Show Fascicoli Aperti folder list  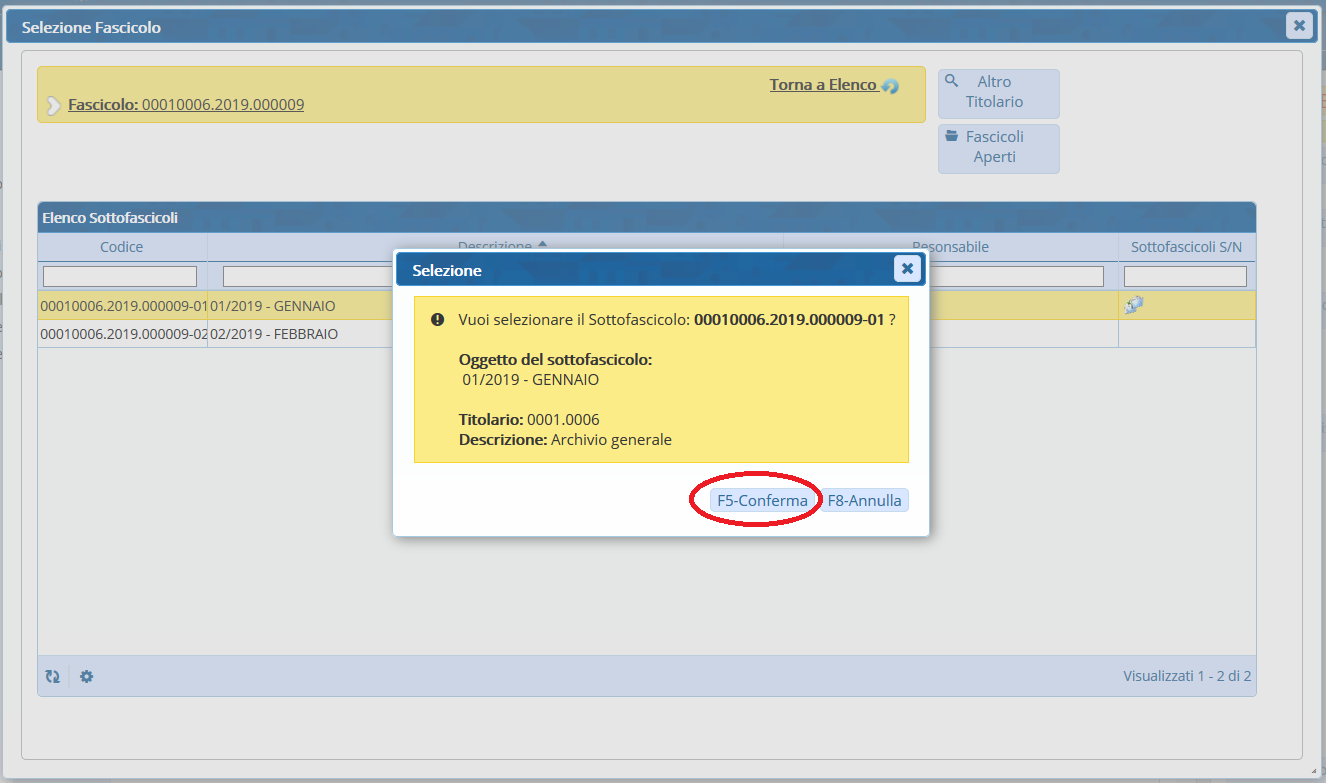[998, 148]
